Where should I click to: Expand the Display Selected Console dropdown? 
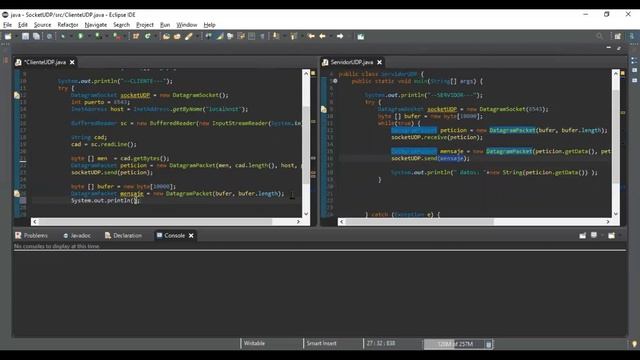point(602,236)
